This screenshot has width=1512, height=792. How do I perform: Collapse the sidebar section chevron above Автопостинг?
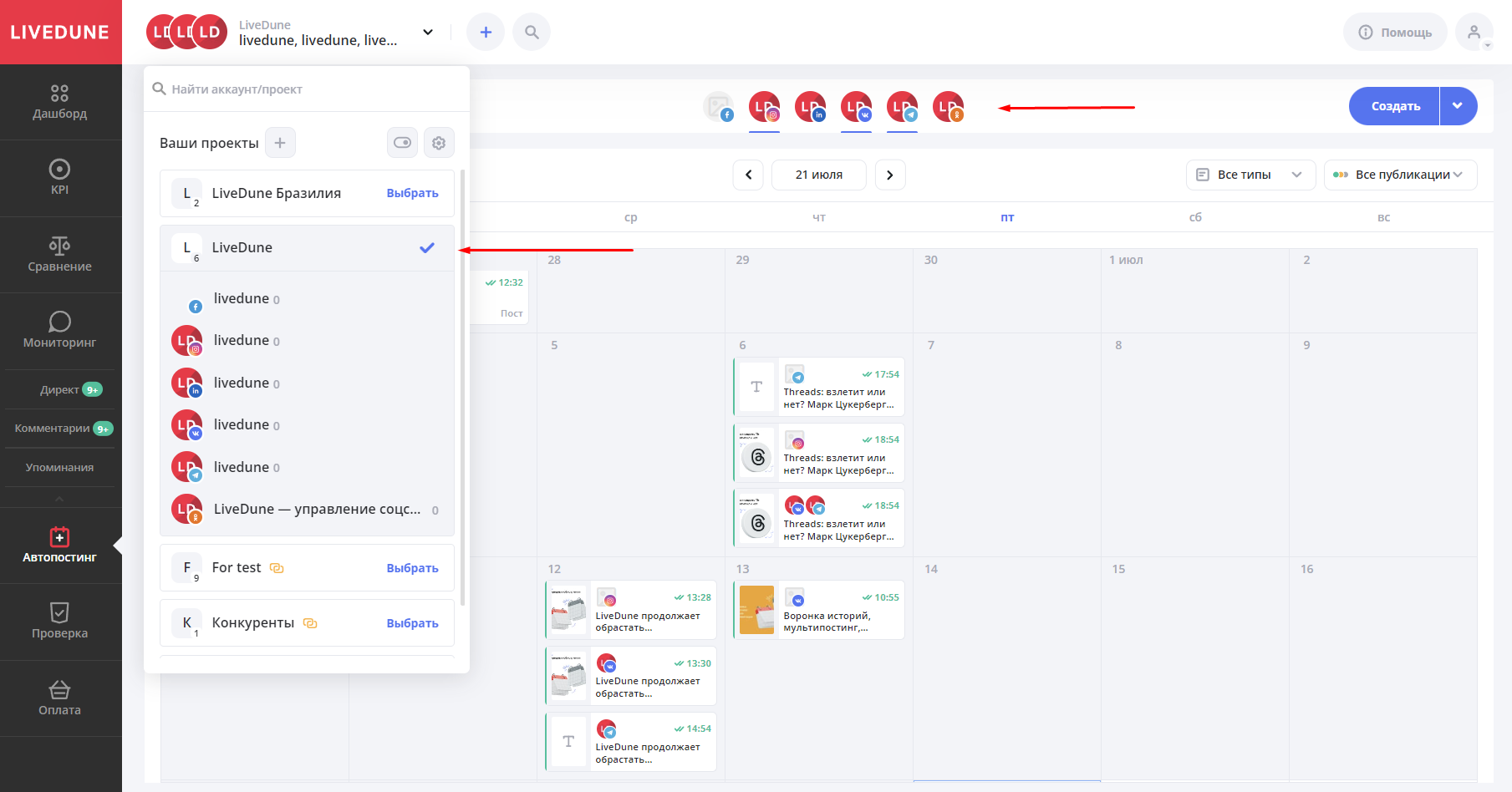pyautogui.click(x=59, y=499)
